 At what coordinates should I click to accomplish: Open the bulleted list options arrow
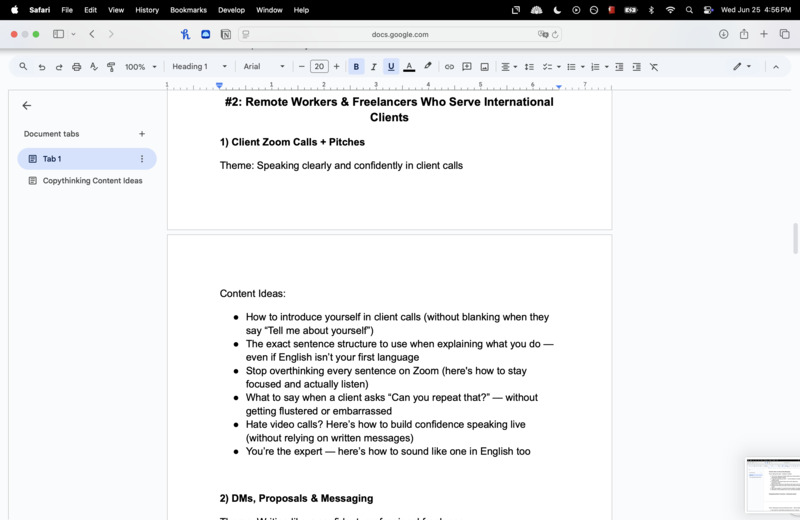point(583,67)
